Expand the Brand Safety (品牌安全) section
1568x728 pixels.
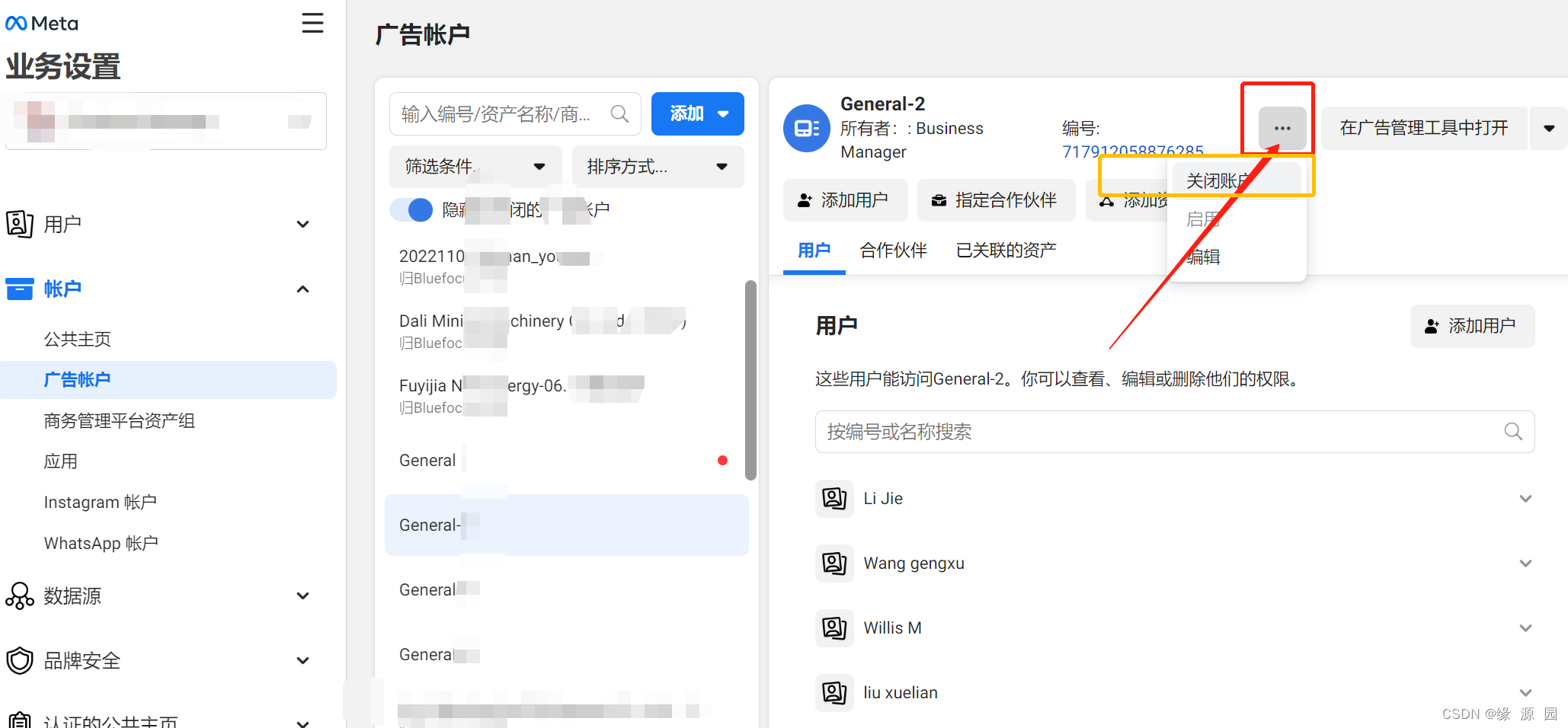302,661
